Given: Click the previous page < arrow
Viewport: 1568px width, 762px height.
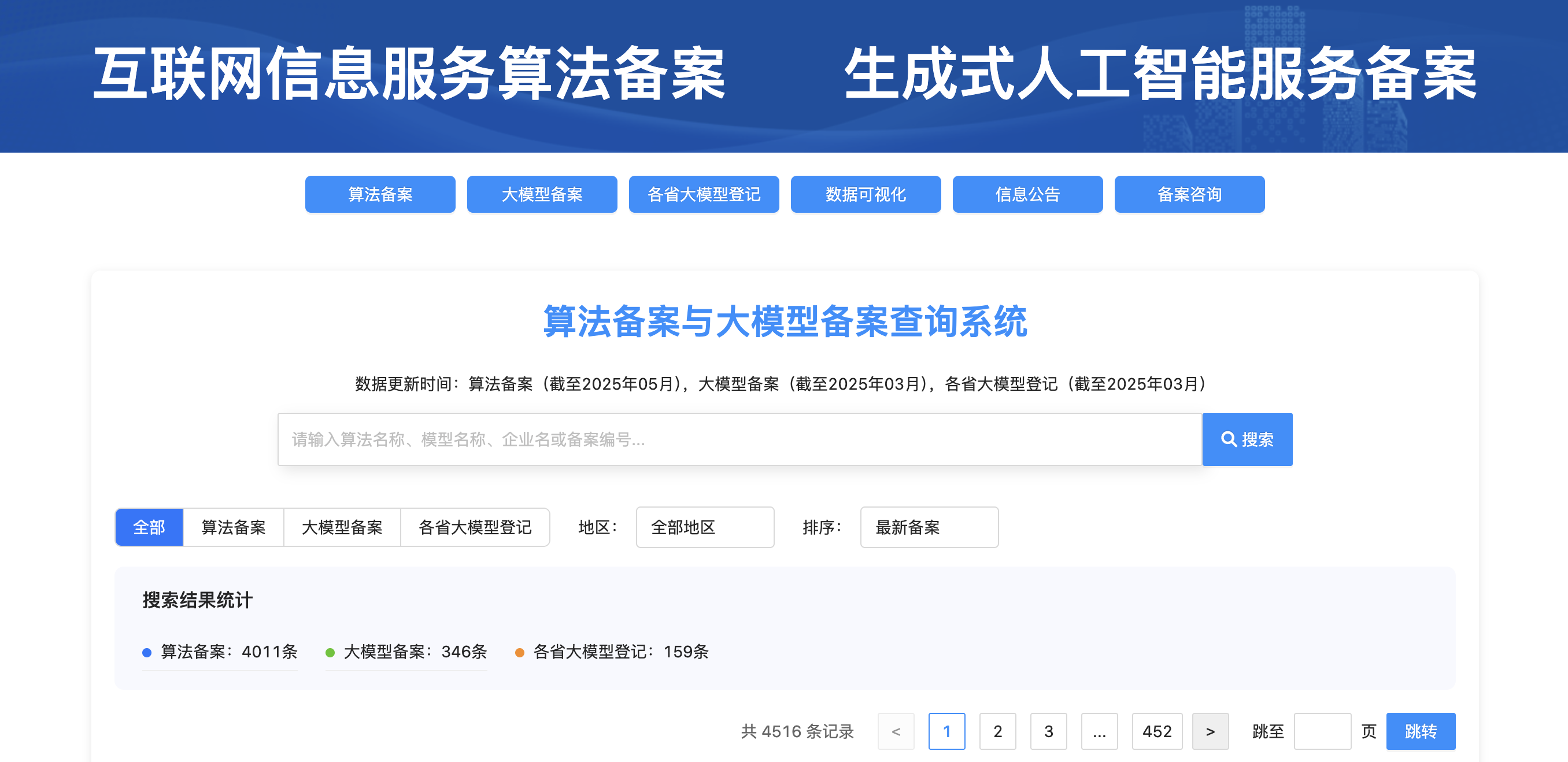Looking at the screenshot, I should click(x=896, y=731).
